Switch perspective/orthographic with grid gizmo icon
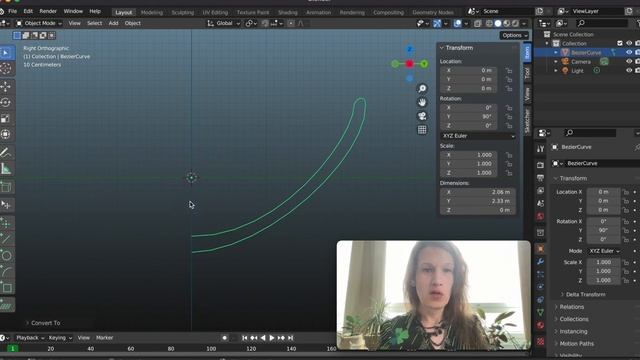This screenshot has height=360, width=640. pos(422,130)
